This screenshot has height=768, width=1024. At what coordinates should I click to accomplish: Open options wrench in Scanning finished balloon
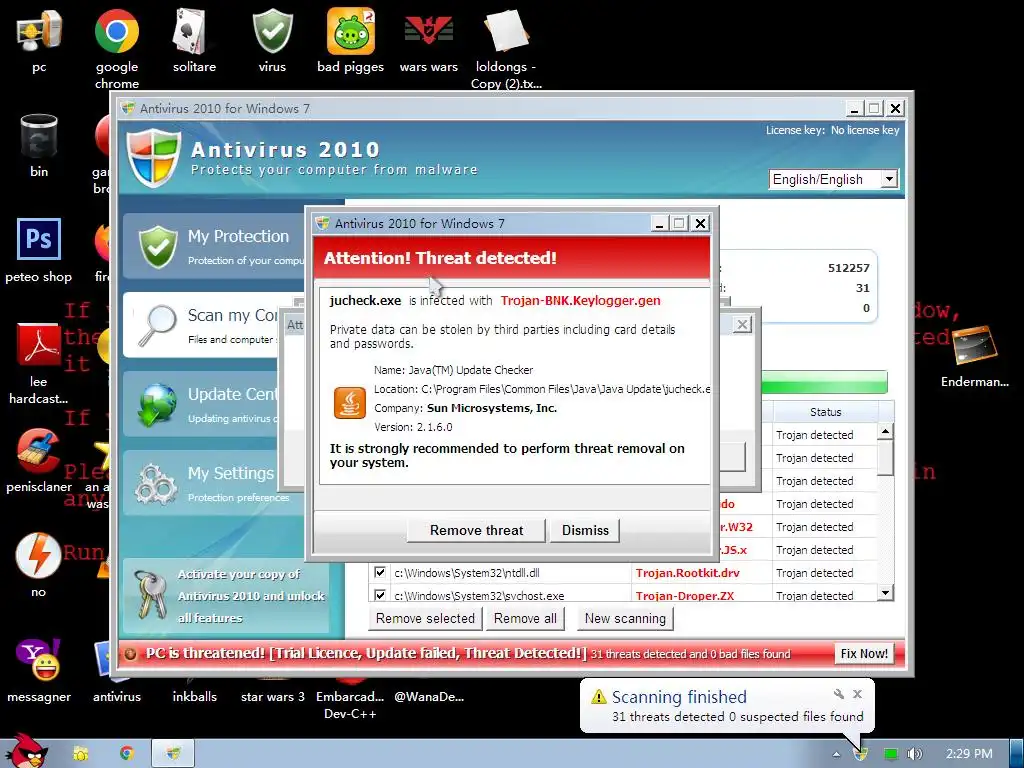point(839,694)
